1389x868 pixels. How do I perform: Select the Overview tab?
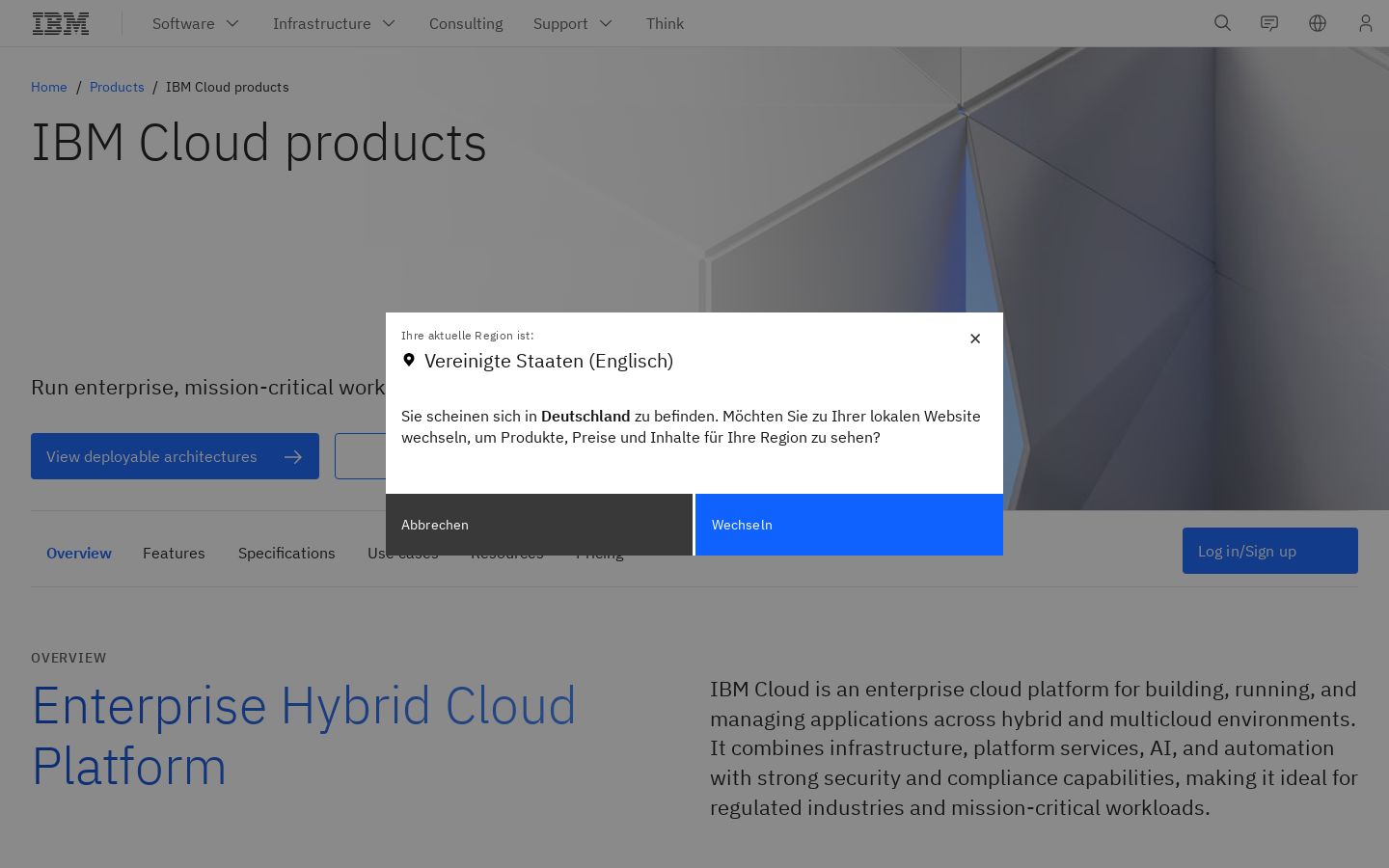[79, 553]
